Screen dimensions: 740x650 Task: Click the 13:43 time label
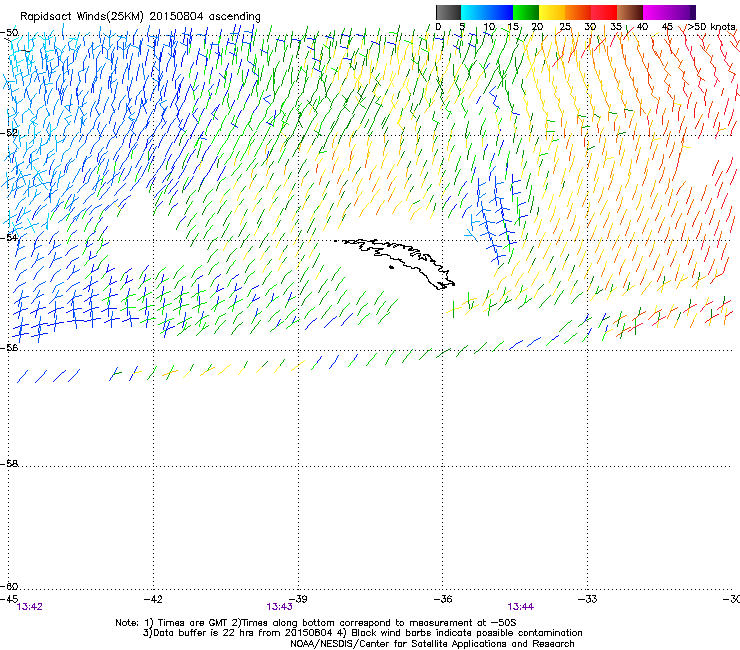point(279,607)
